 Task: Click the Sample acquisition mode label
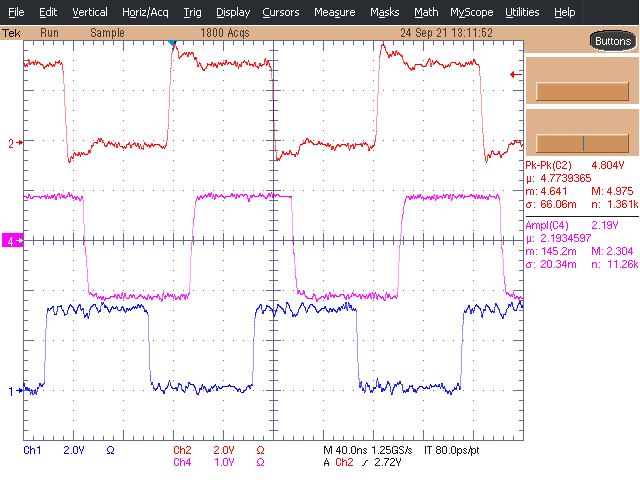(107, 33)
